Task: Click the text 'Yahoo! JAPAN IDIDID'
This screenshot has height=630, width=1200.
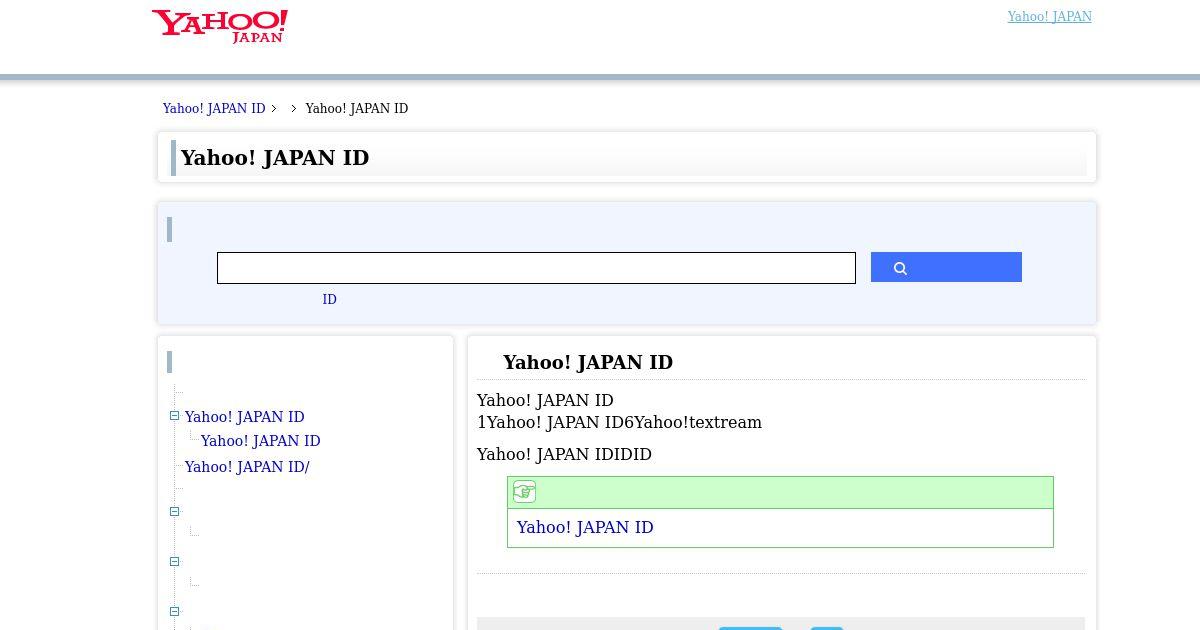Action: pyautogui.click(x=564, y=455)
